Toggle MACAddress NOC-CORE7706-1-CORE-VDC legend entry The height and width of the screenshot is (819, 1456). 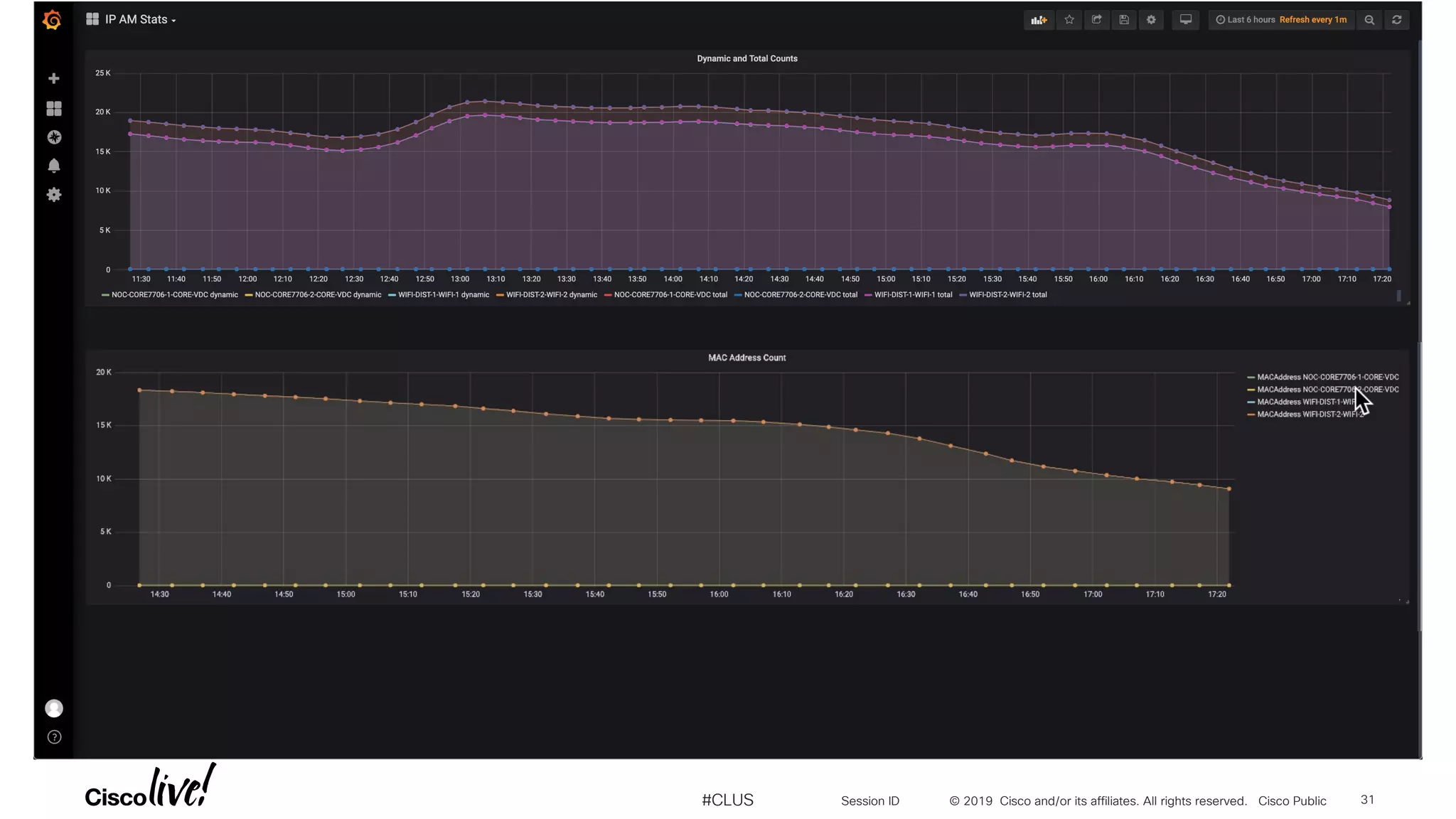point(1327,378)
